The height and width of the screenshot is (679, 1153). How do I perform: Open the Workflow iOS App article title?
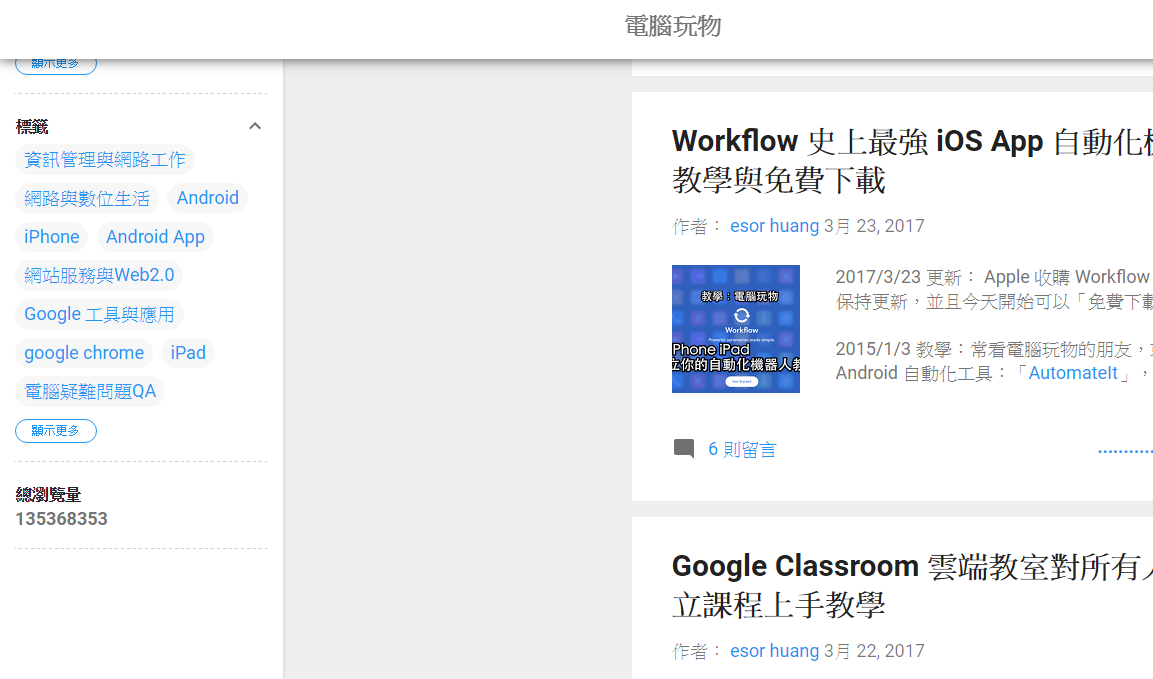tap(912, 160)
